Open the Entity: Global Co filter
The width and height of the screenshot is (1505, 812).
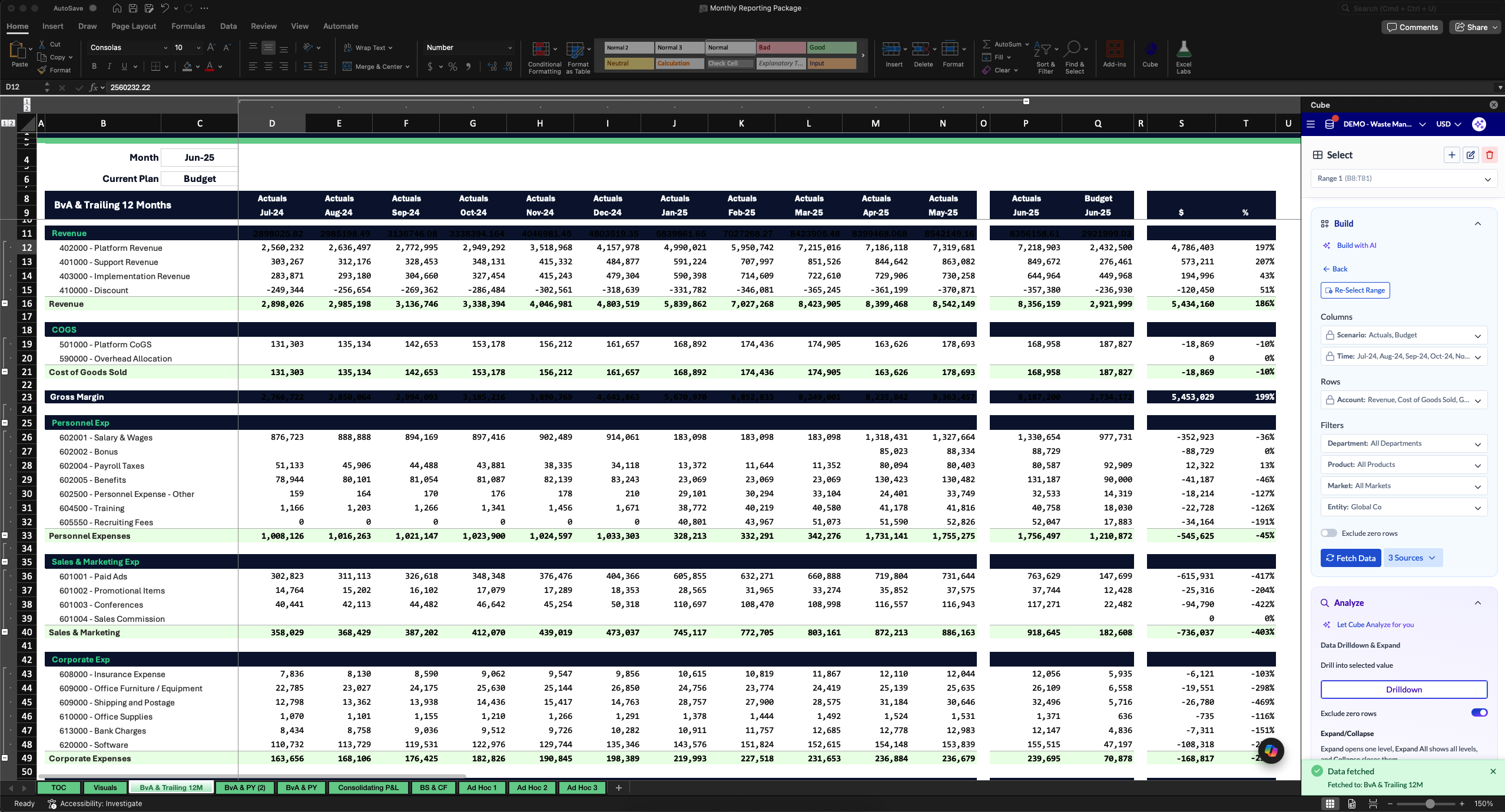(1404, 507)
